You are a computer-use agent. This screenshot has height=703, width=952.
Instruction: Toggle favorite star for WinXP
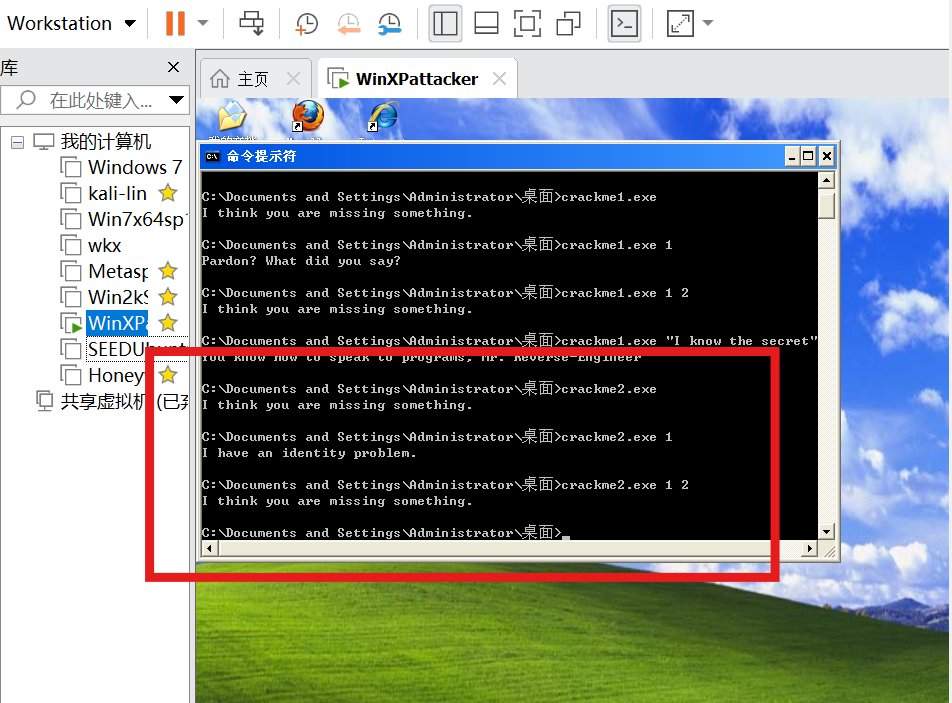[x=168, y=323]
